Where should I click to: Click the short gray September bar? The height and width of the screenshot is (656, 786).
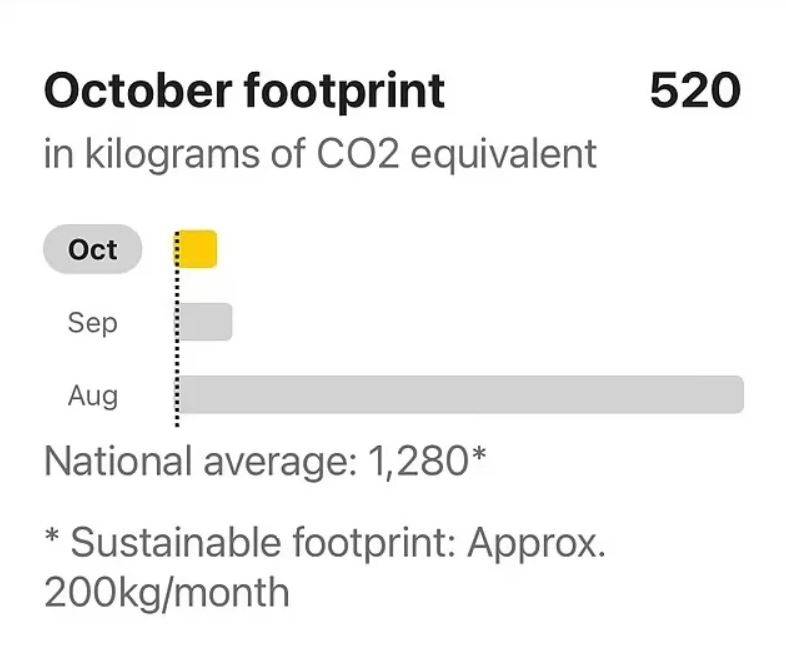[206, 322]
